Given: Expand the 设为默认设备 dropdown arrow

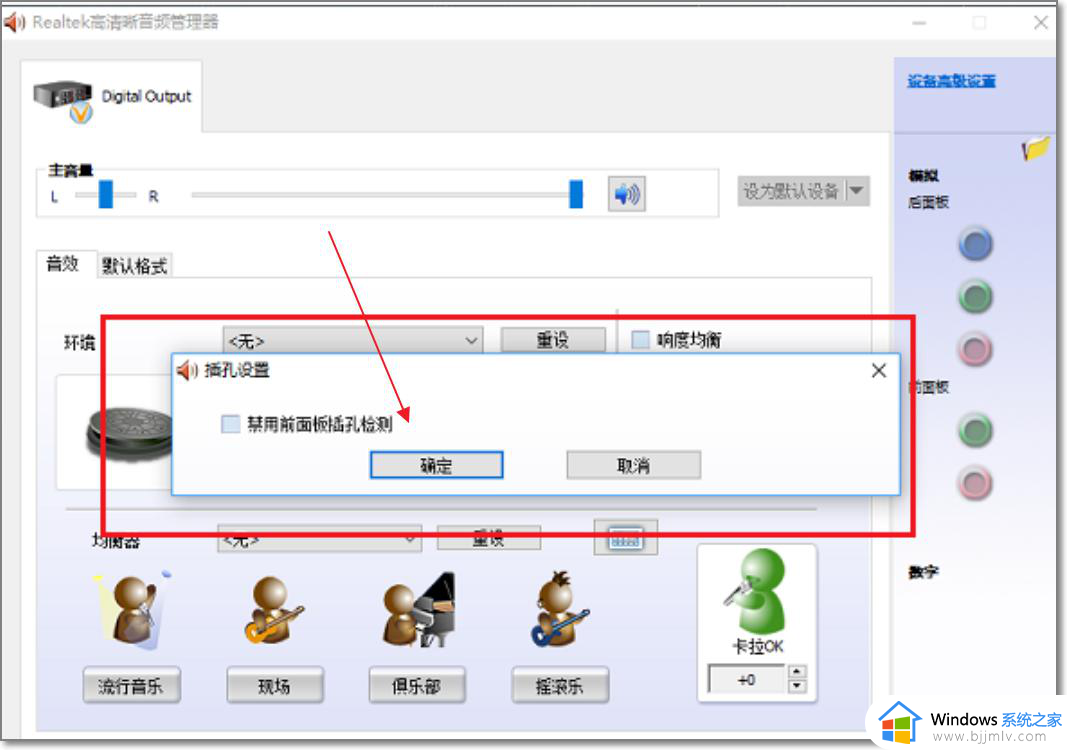Looking at the screenshot, I should coord(857,191).
